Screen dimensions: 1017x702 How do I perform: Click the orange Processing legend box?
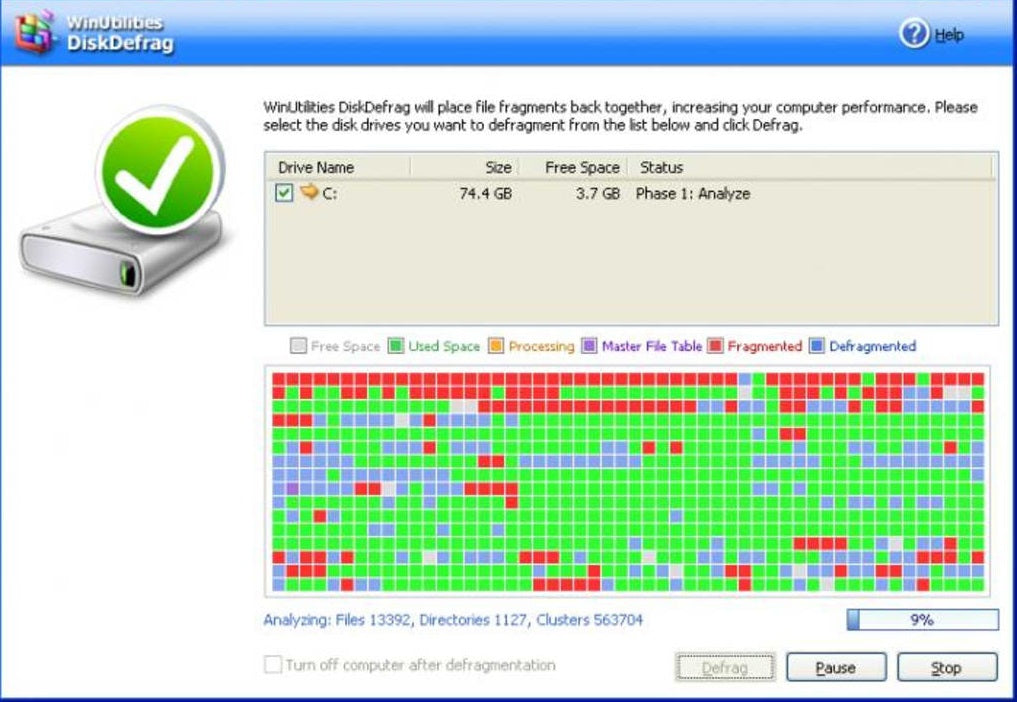(496, 346)
